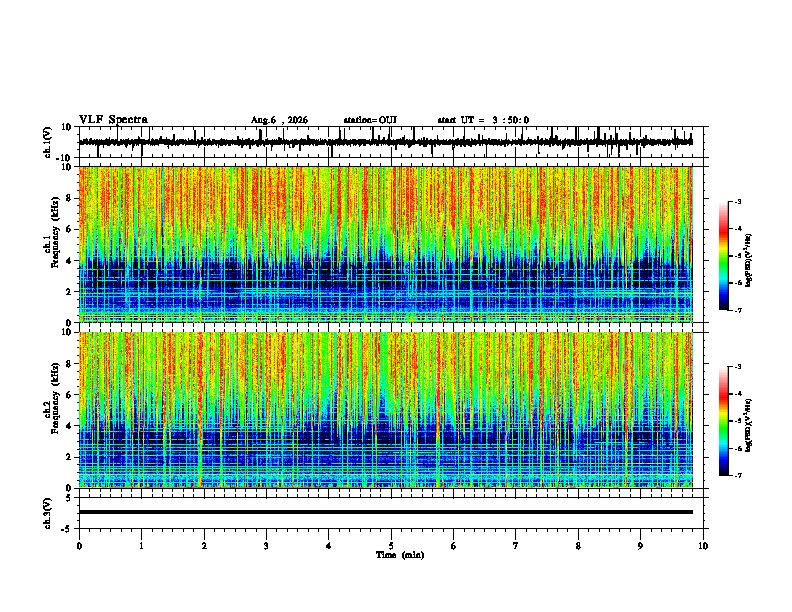Click the "9" tick on the time axis
Image resolution: width=792 pixels, height=612 pixels.
point(640,546)
